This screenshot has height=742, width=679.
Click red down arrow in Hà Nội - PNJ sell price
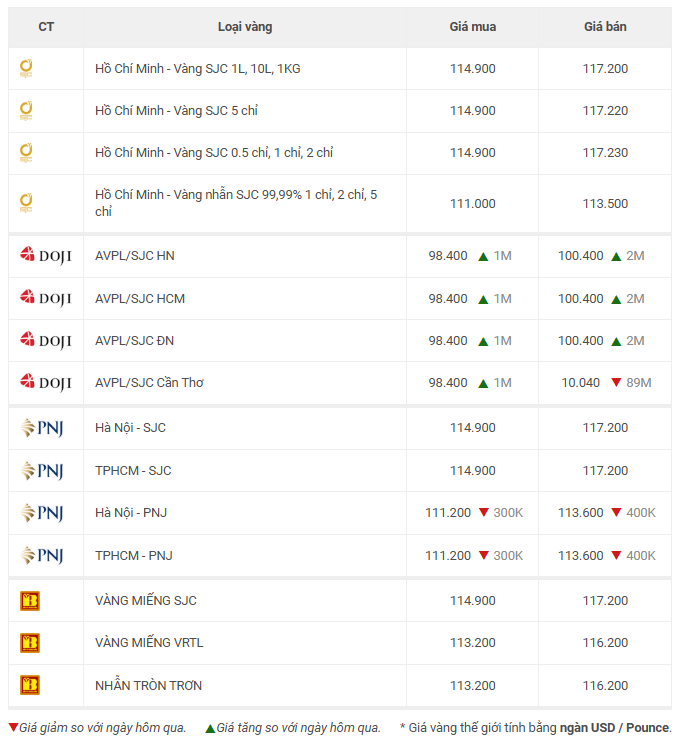[x=616, y=512]
